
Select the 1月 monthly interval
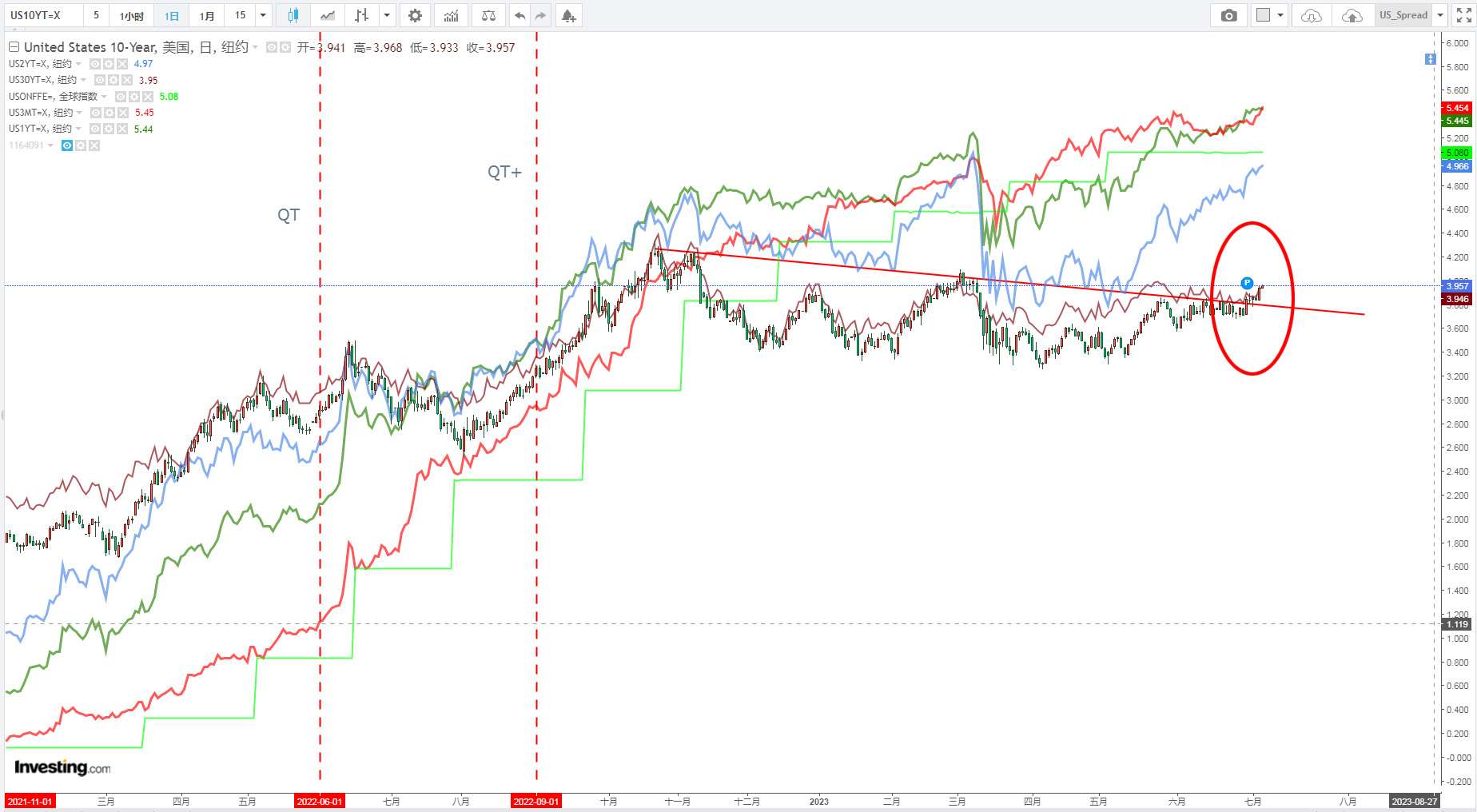[x=207, y=15]
